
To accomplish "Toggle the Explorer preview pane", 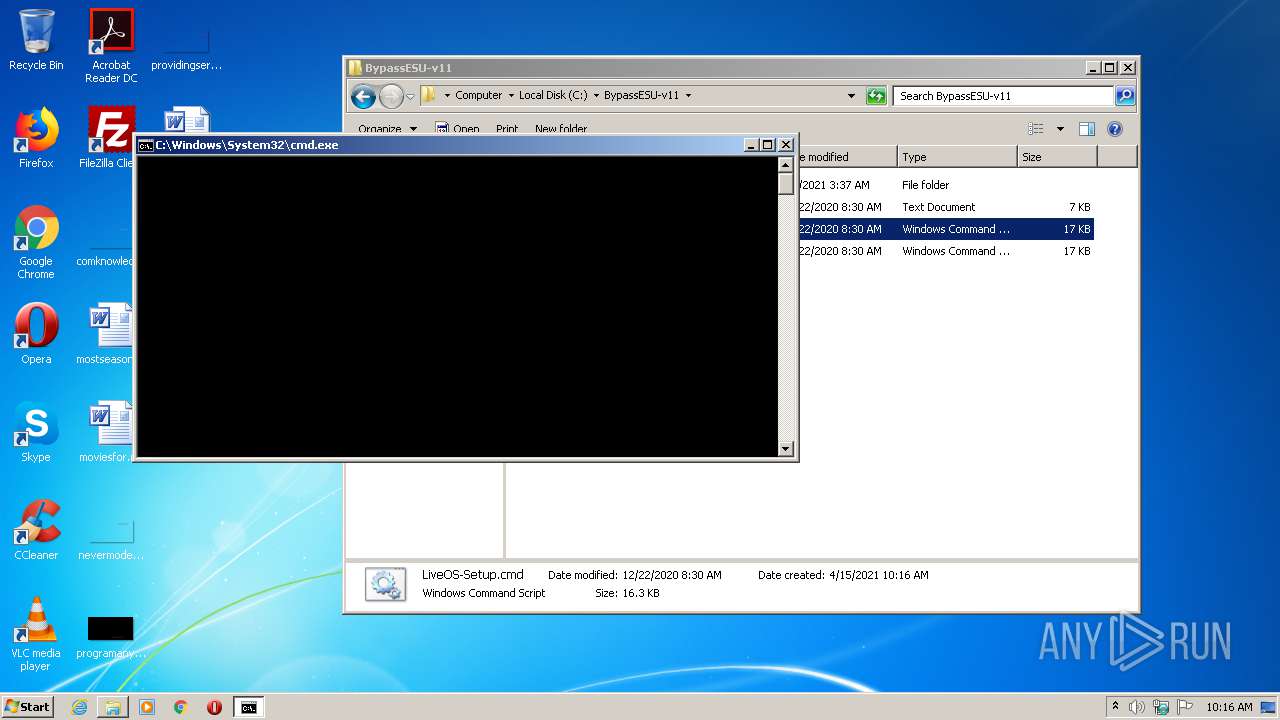I will click(x=1087, y=129).
